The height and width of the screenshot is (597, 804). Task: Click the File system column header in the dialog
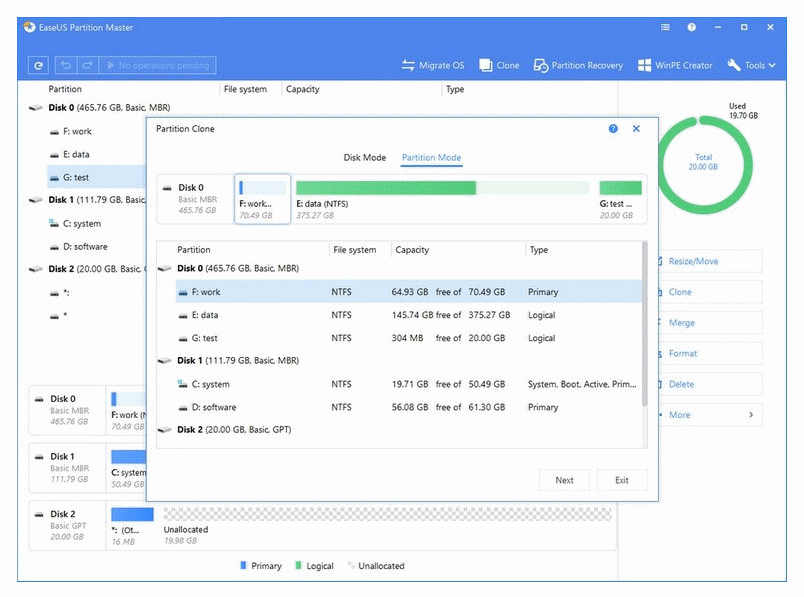tap(354, 250)
